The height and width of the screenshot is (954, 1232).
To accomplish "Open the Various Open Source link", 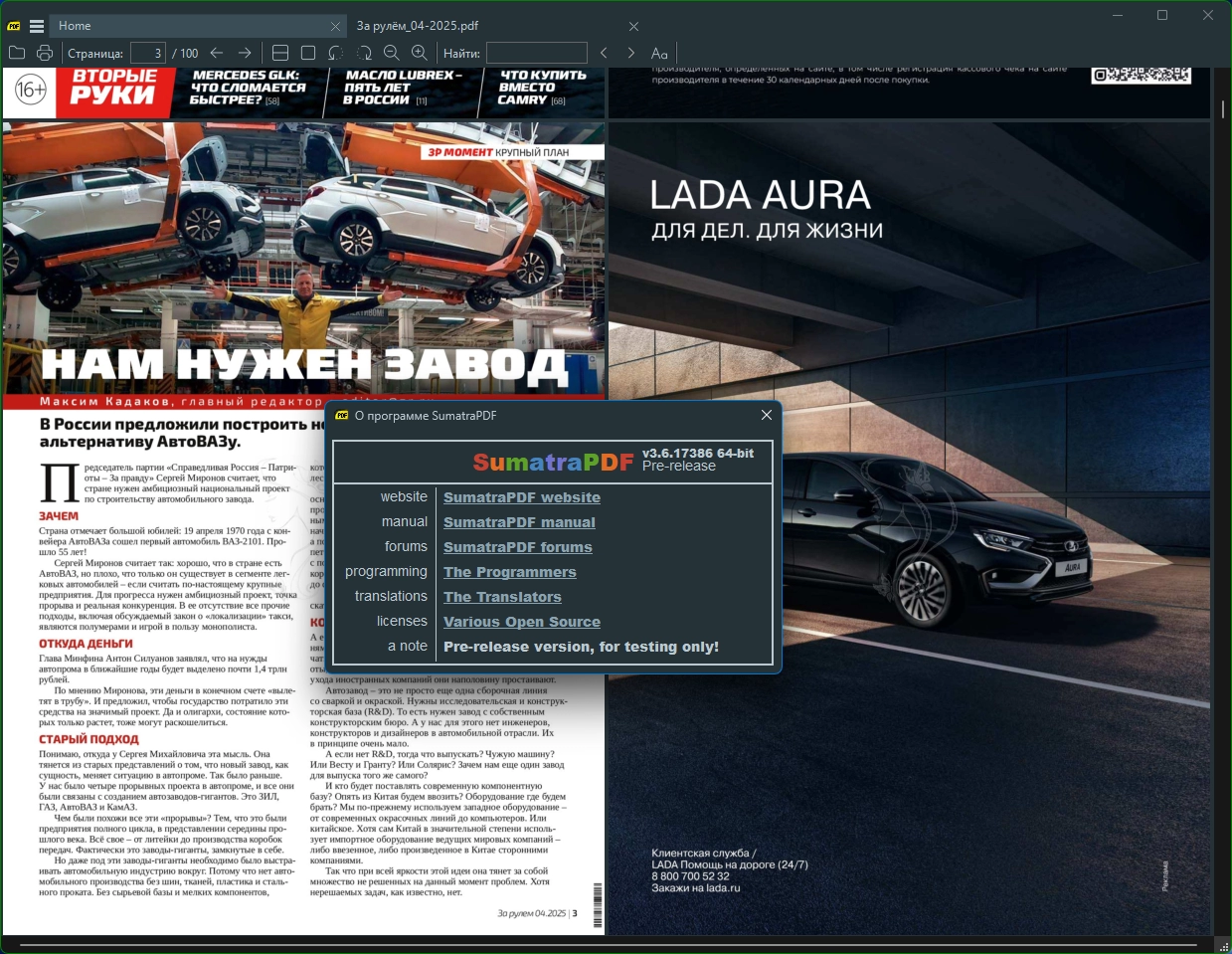I will [522, 622].
